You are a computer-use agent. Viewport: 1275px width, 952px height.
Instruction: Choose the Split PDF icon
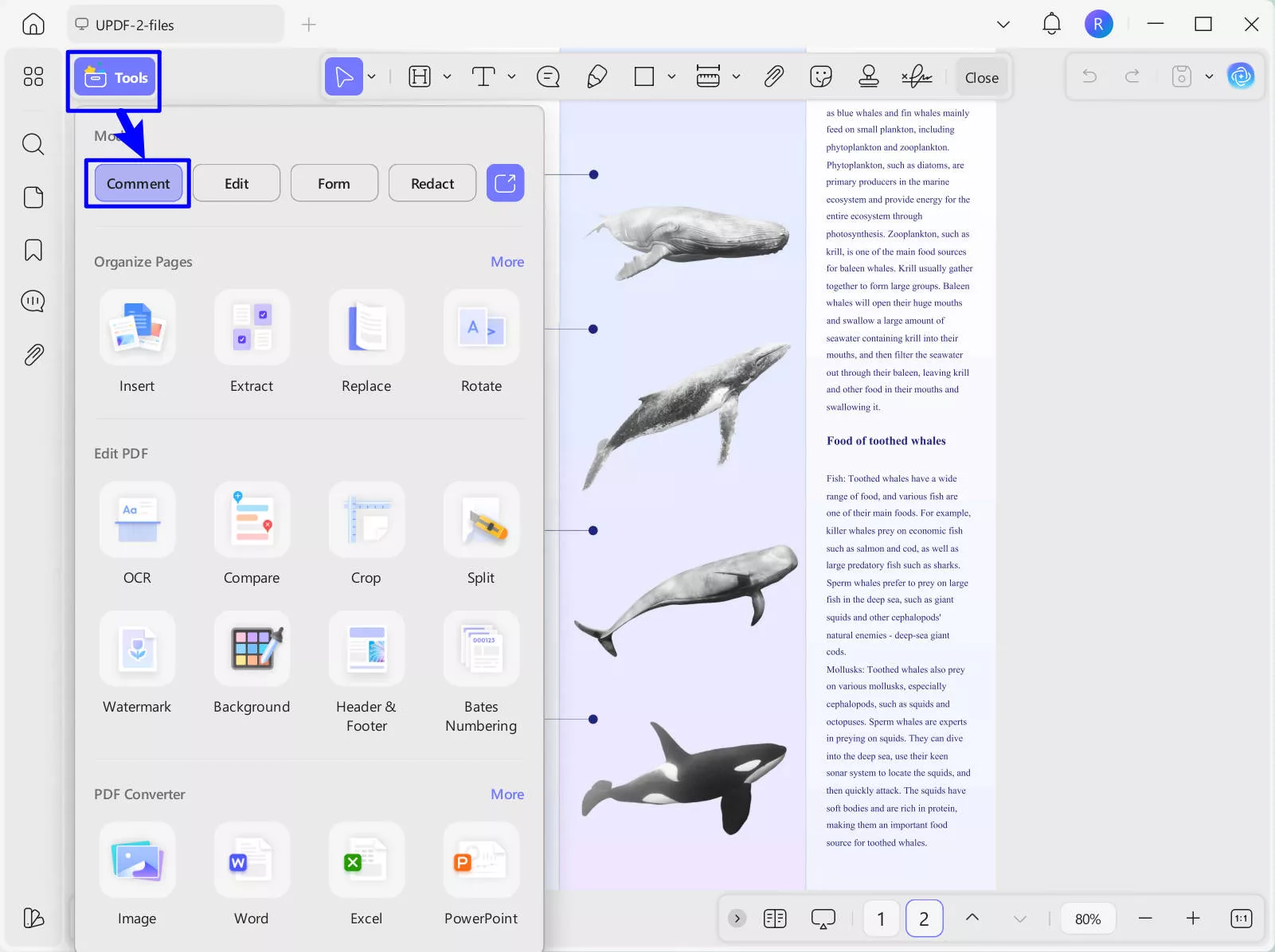pos(481,520)
